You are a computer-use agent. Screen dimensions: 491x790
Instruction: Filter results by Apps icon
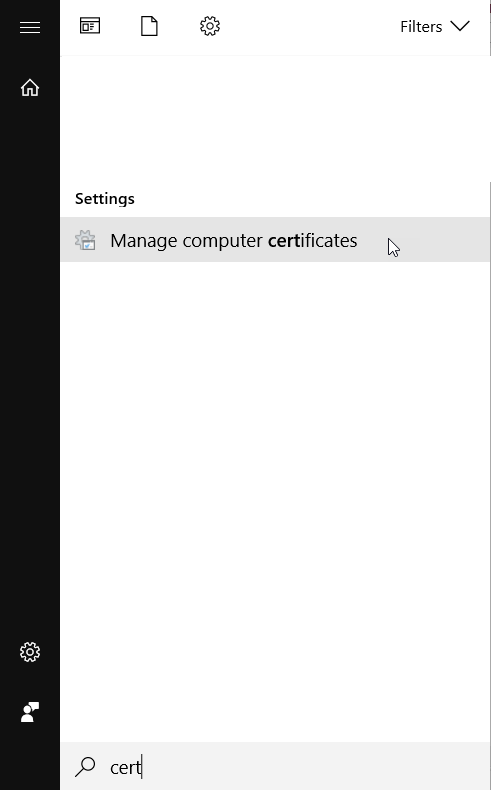coord(90,26)
